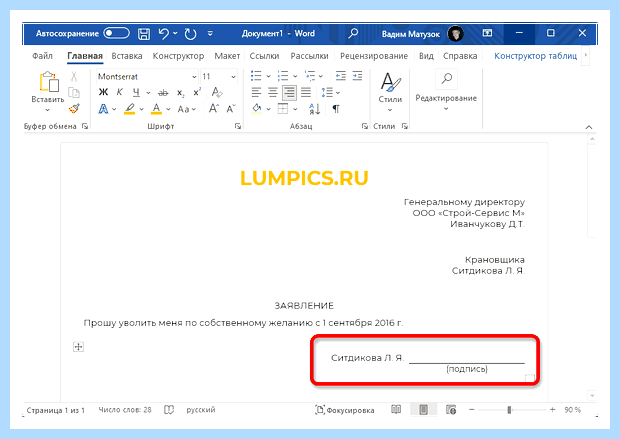
Task: Toggle Show paragraph marks (¶)
Action: point(336,109)
